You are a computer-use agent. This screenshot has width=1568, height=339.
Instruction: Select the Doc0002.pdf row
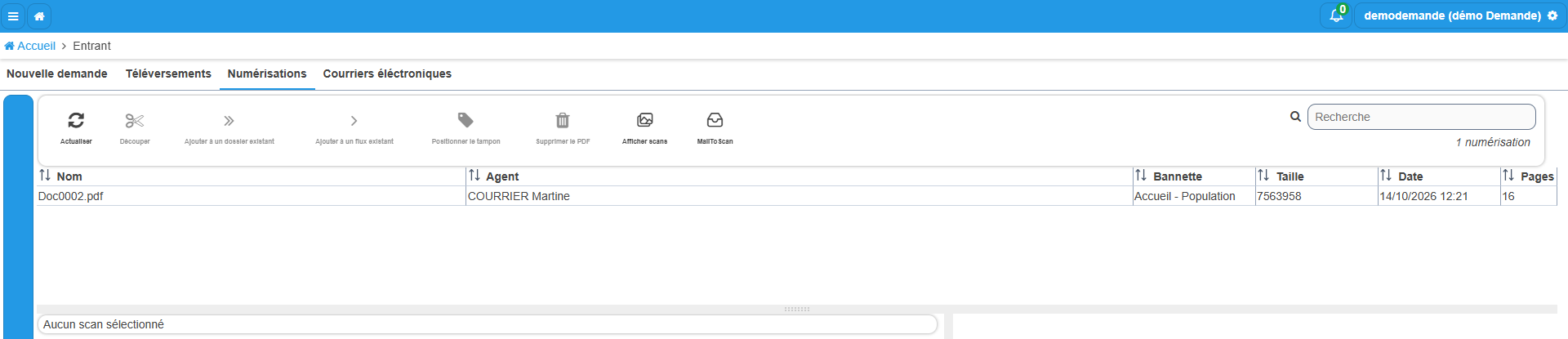[796, 196]
